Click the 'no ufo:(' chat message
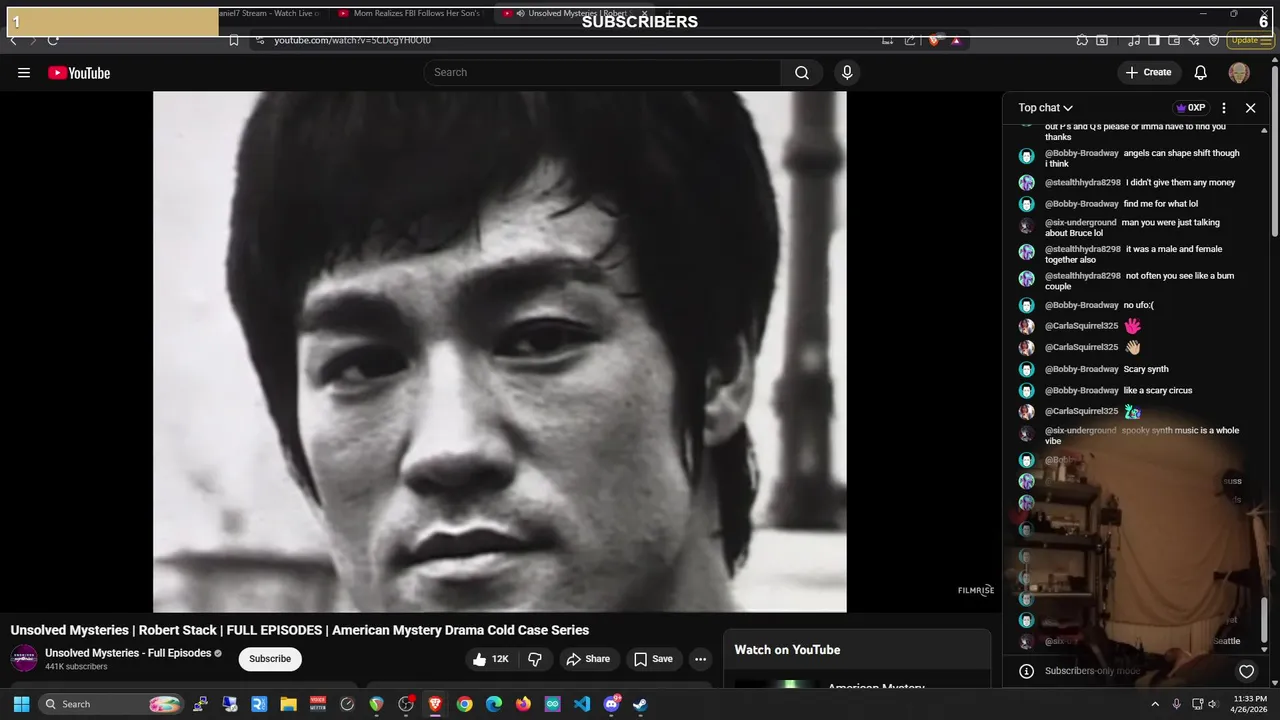1280x720 pixels. (x=1138, y=305)
